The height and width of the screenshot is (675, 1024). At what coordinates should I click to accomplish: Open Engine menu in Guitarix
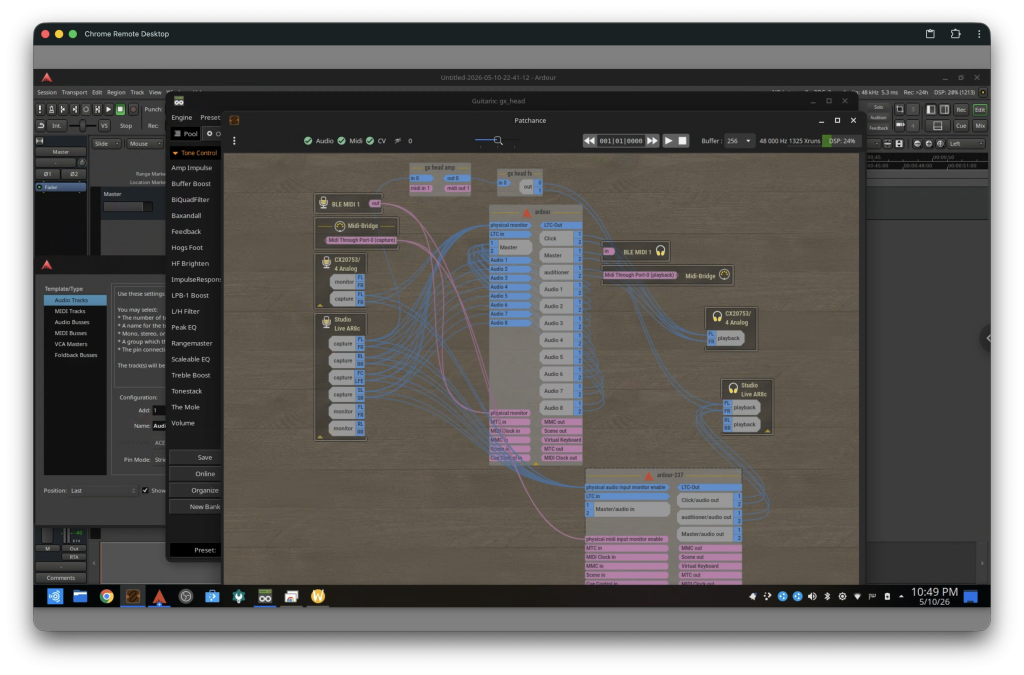coord(182,118)
